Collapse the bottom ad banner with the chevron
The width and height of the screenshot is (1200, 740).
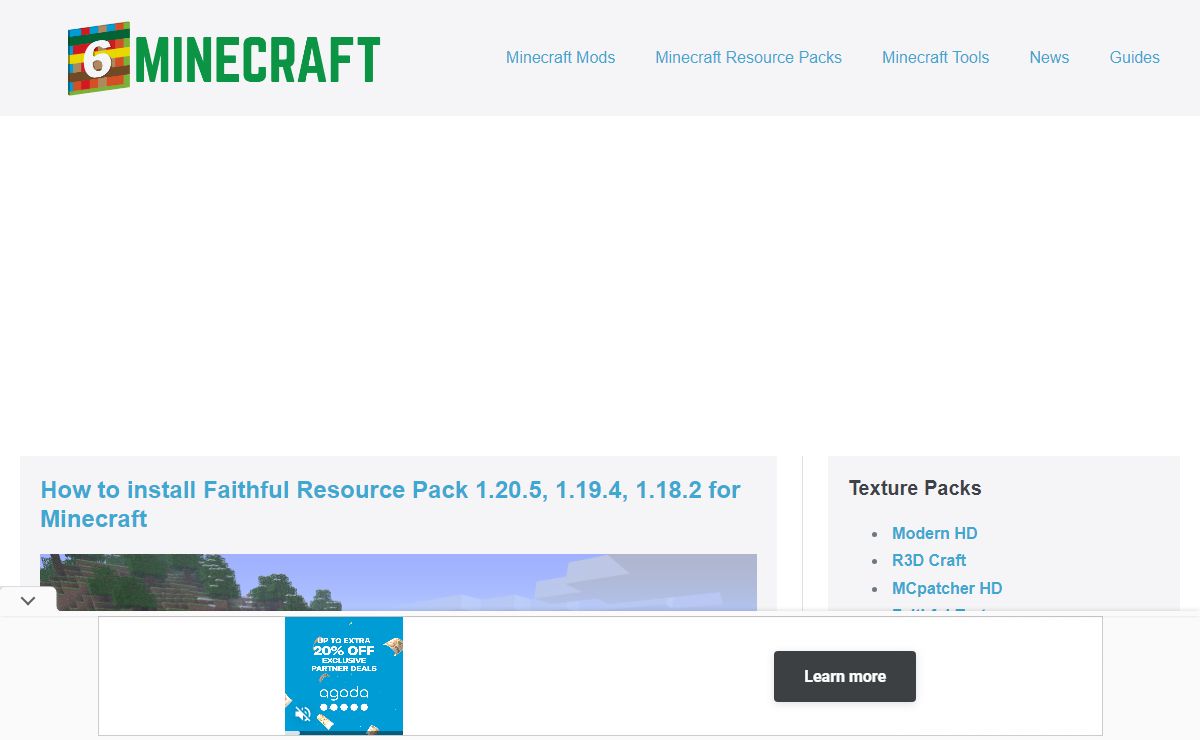28,601
